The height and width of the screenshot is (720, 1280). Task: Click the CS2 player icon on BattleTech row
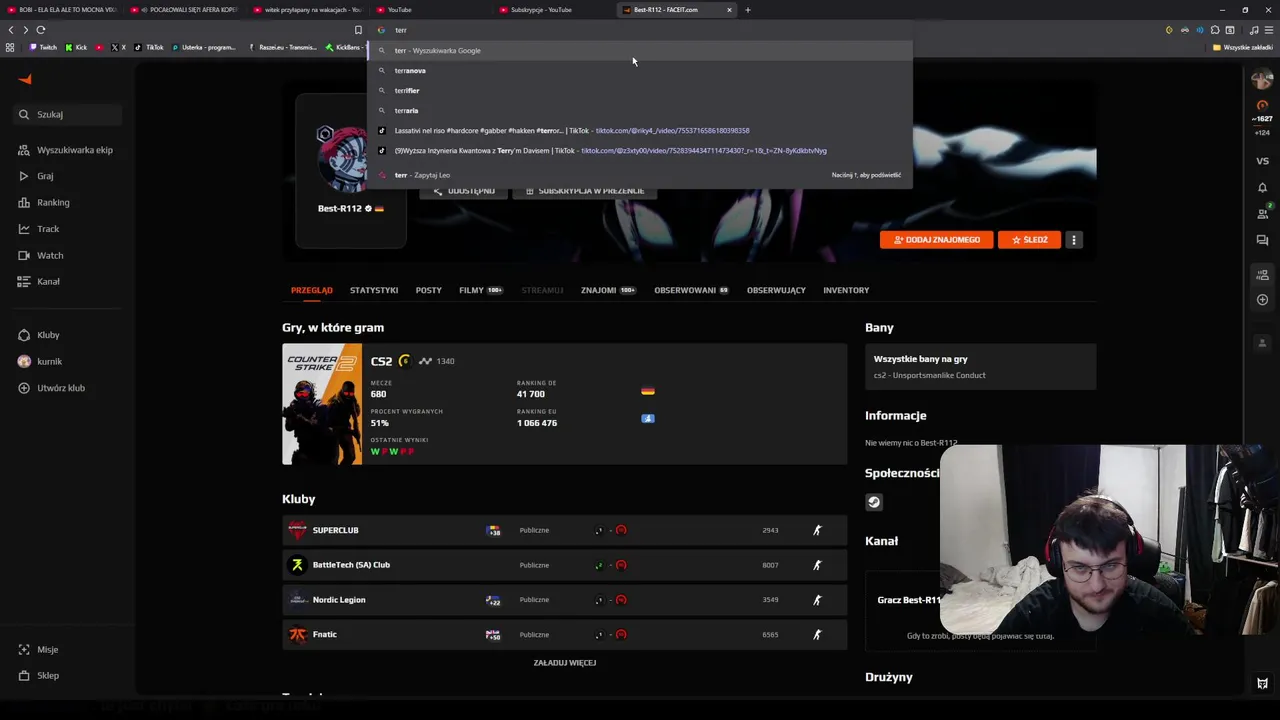[x=817, y=565]
